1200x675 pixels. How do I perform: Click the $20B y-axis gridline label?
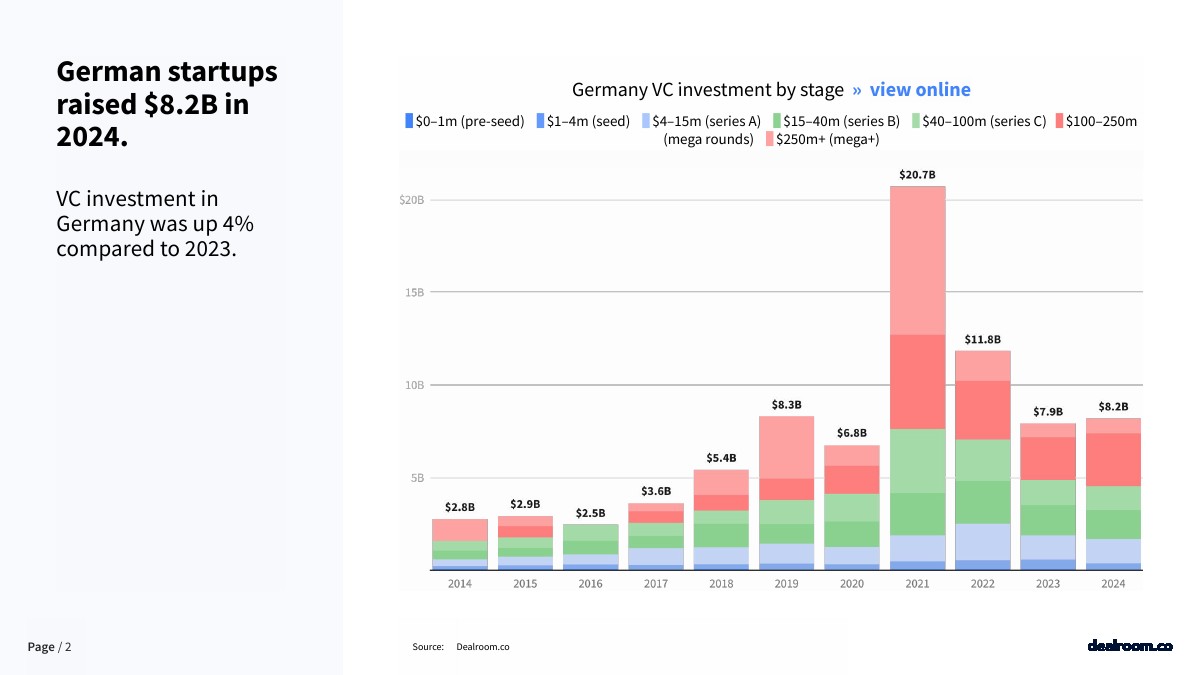[x=412, y=200]
